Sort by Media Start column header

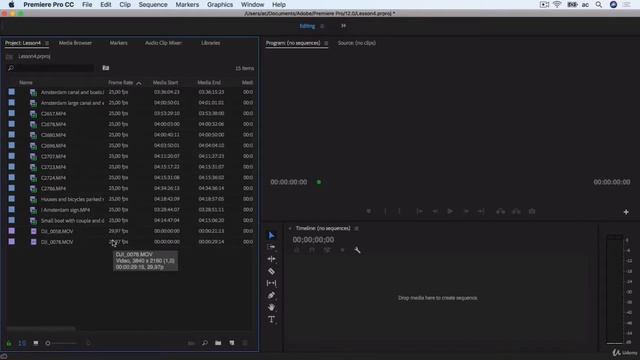165,82
